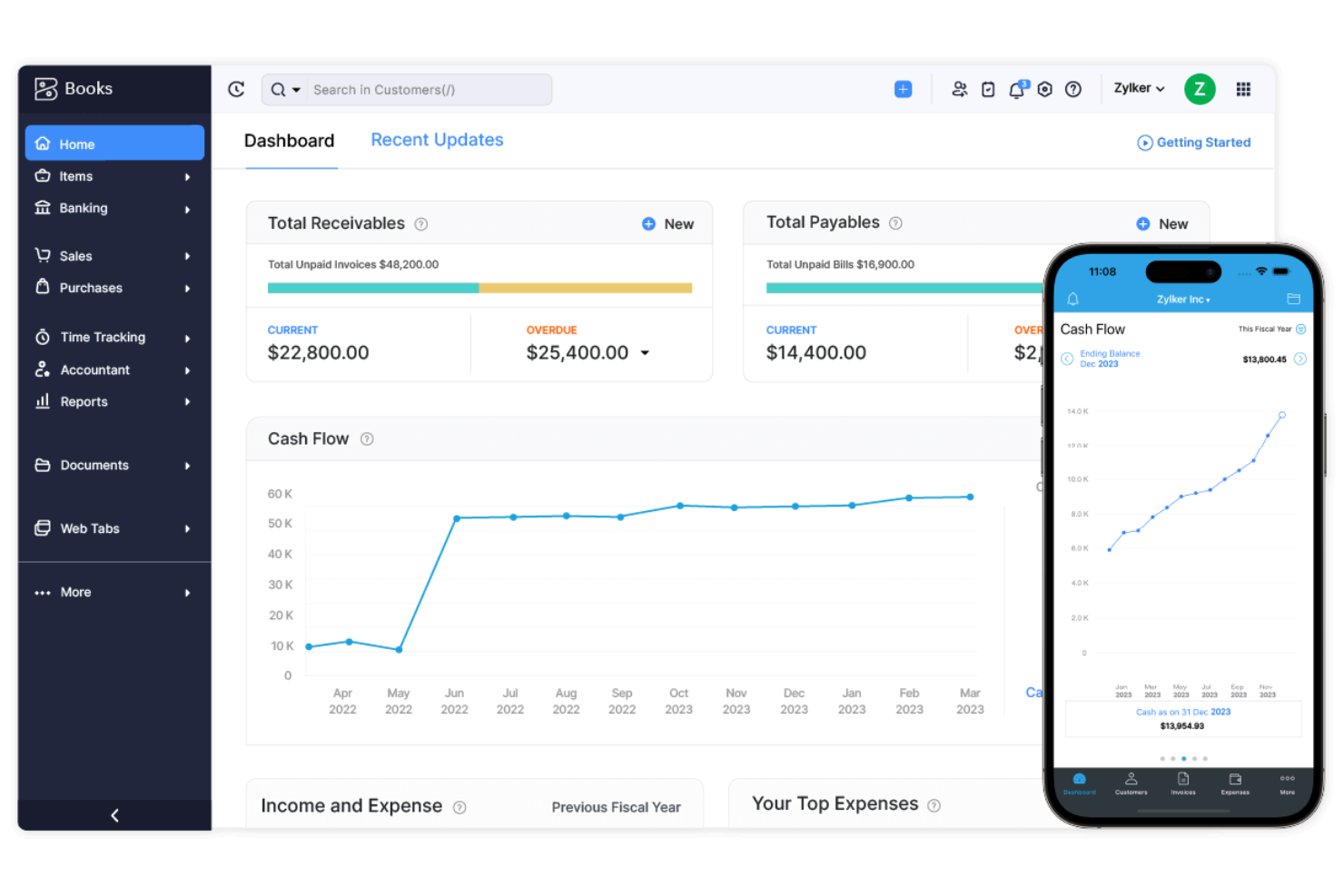Click the recent history clock icon
The width and height of the screenshot is (1344, 896).
click(236, 89)
